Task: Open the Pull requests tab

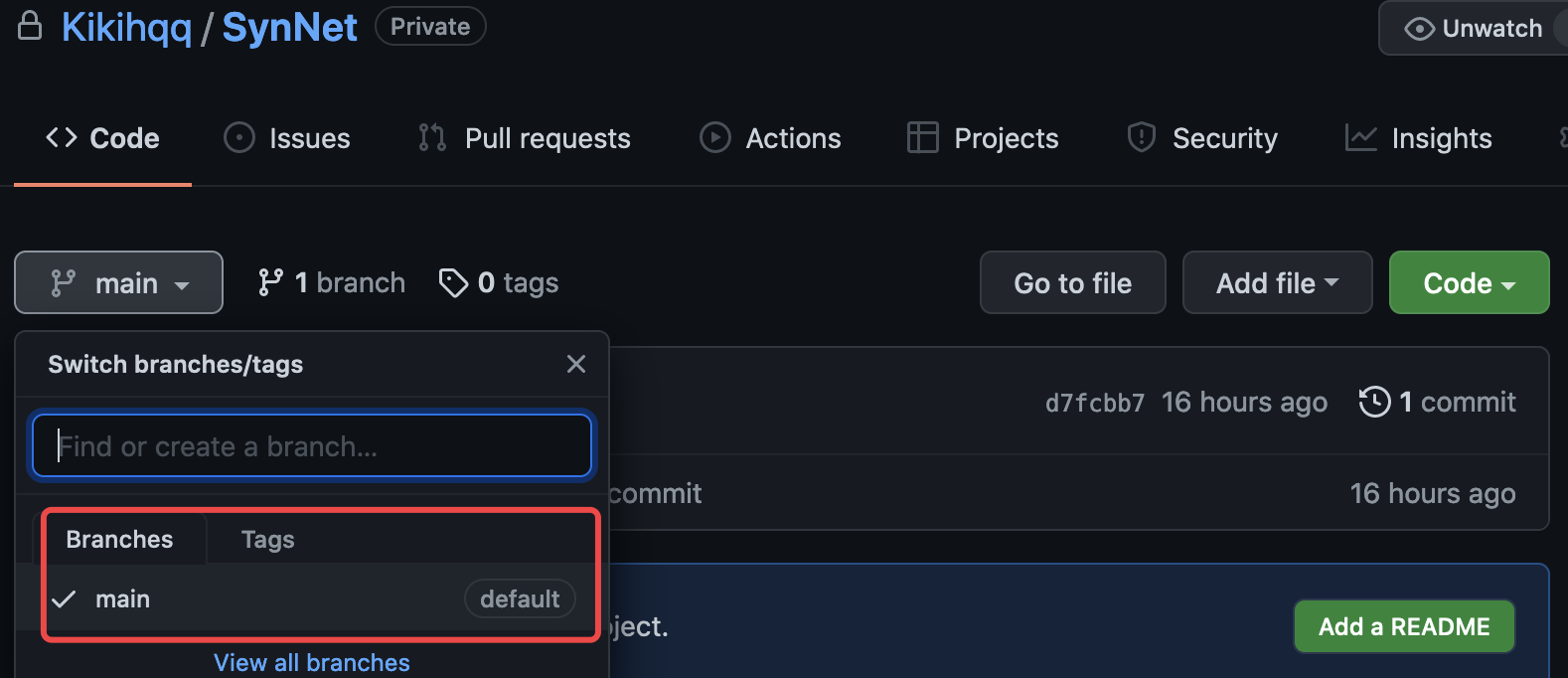Action: [525, 138]
